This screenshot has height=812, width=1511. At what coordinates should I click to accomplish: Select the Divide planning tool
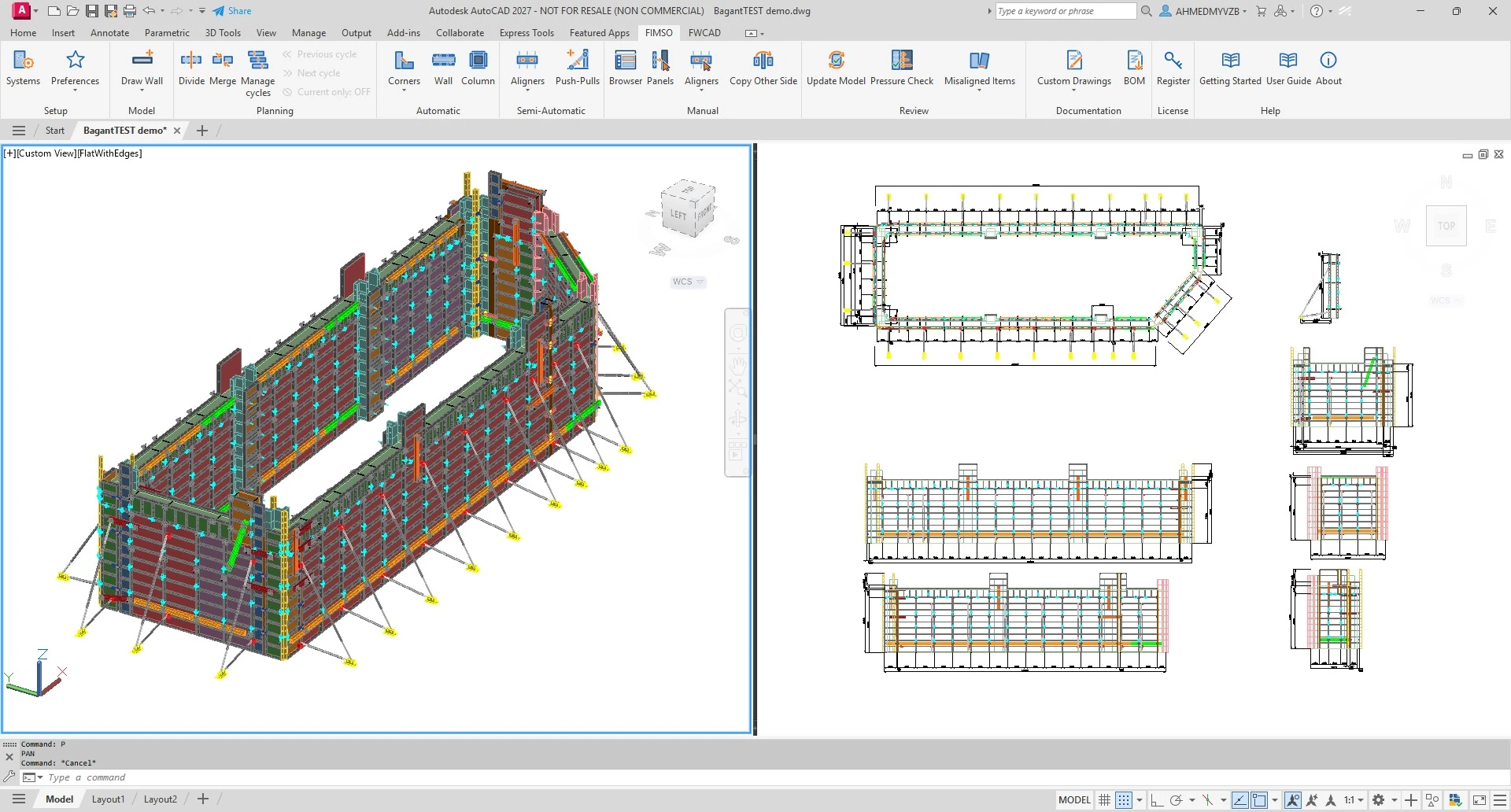click(x=191, y=68)
